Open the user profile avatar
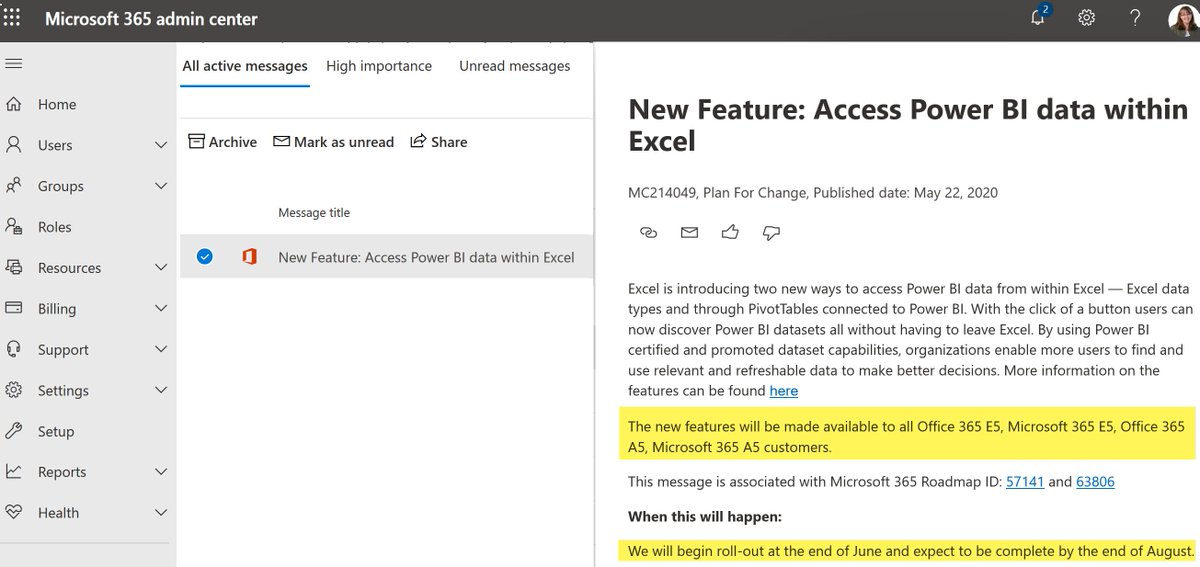Screen dimensions: 1200x567 point(1182,19)
